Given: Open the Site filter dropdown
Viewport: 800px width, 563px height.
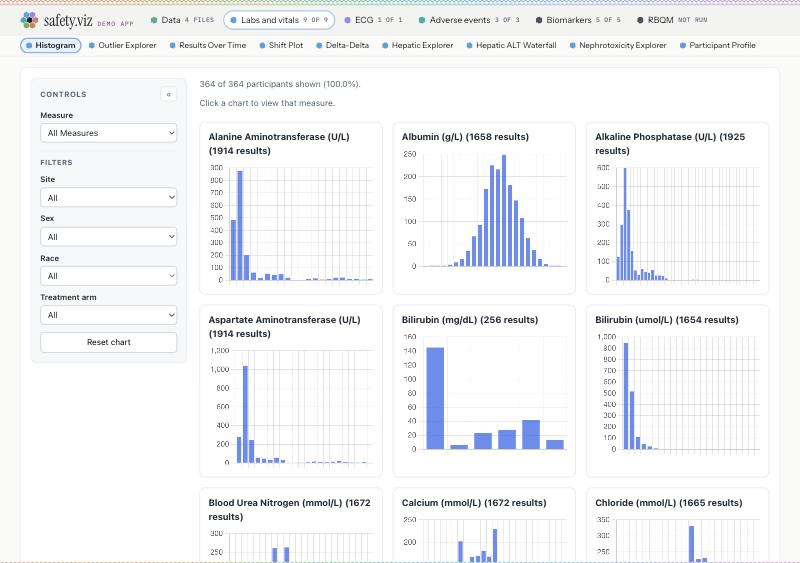Looking at the screenshot, I should coord(109,198).
